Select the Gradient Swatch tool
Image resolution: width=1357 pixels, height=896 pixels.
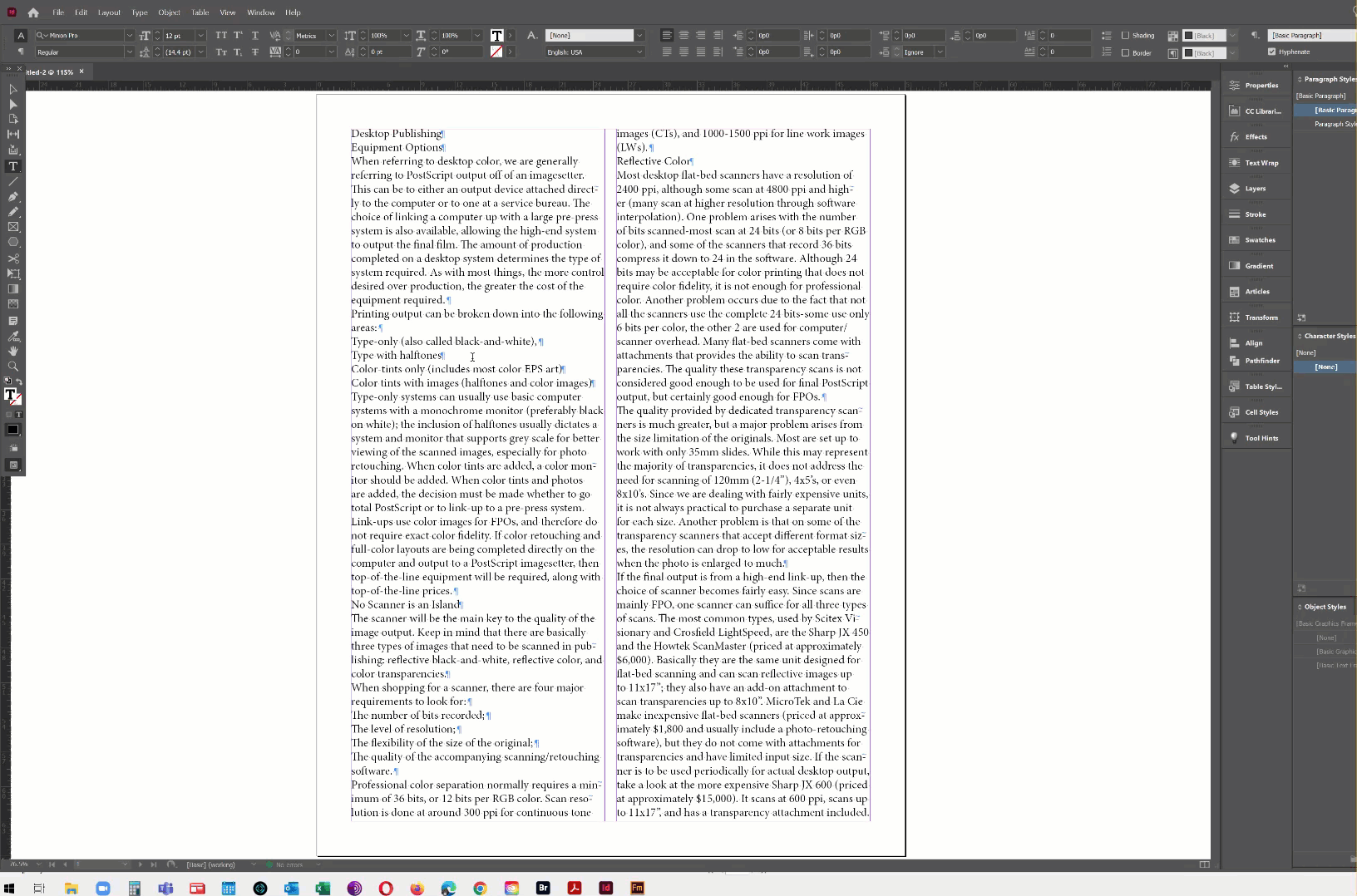[x=12, y=288]
